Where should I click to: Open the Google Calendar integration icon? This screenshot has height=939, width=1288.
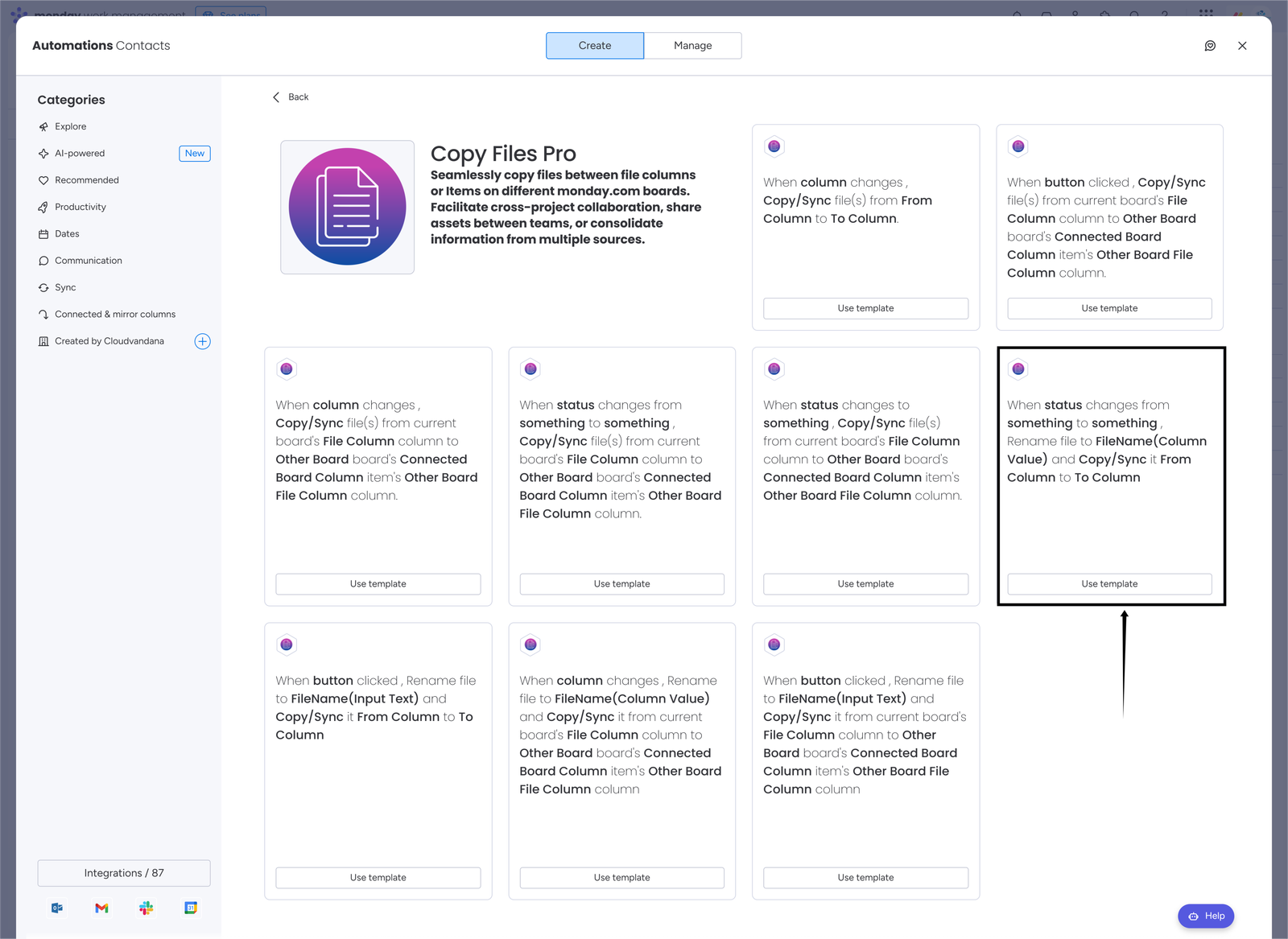pos(191,908)
